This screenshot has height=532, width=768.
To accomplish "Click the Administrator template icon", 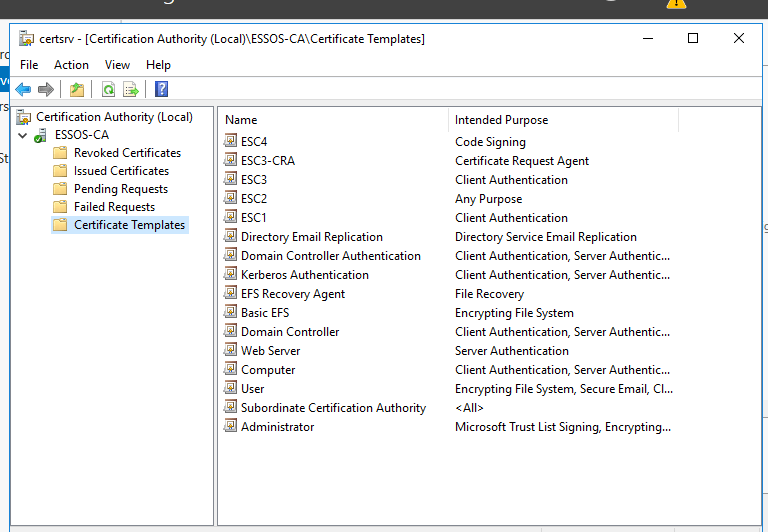I will (x=231, y=427).
